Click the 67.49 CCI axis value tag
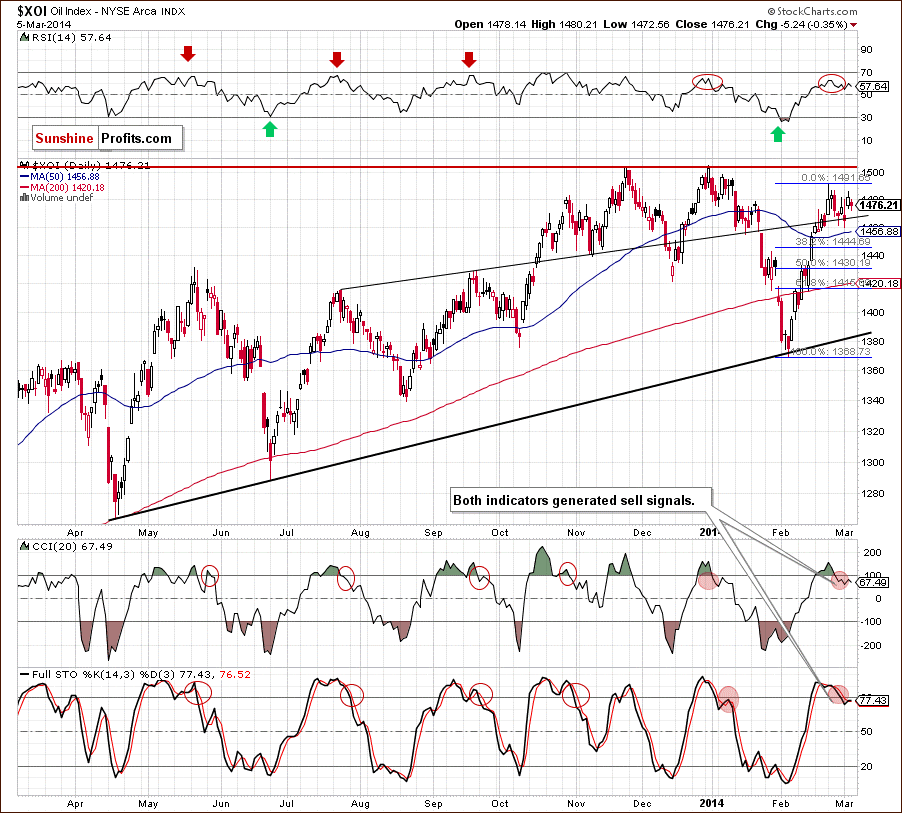The image size is (902, 813). click(873, 583)
